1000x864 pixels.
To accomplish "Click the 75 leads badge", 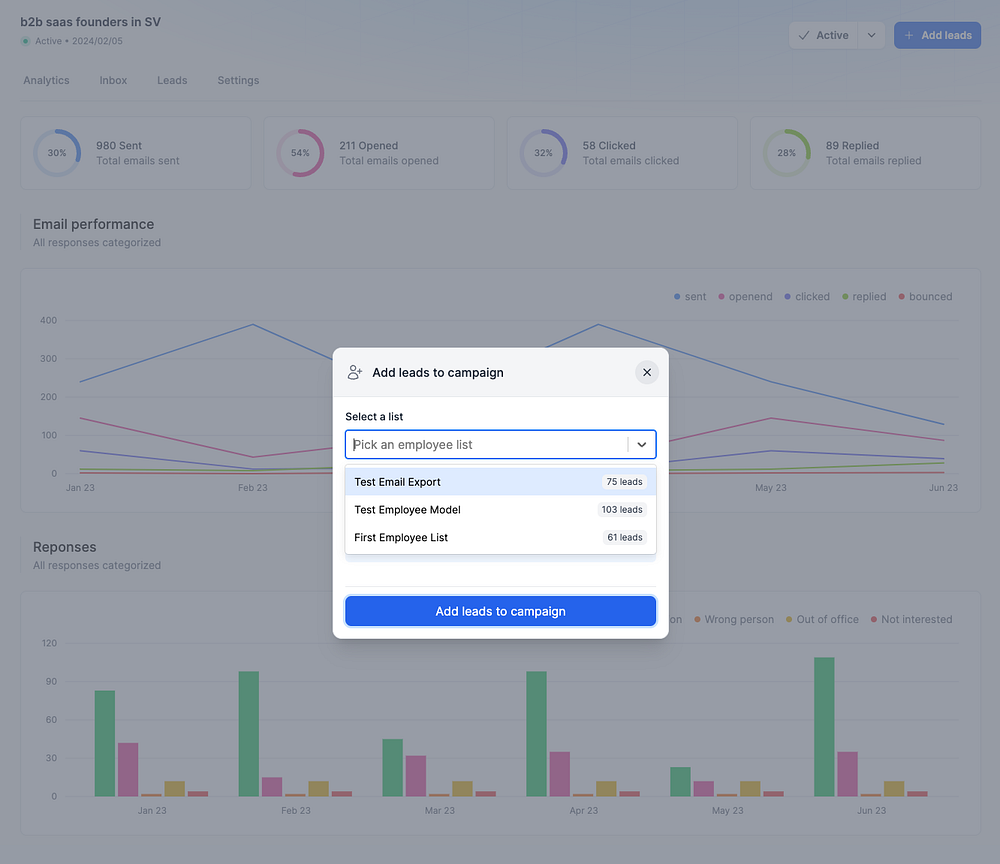I will pos(624,482).
